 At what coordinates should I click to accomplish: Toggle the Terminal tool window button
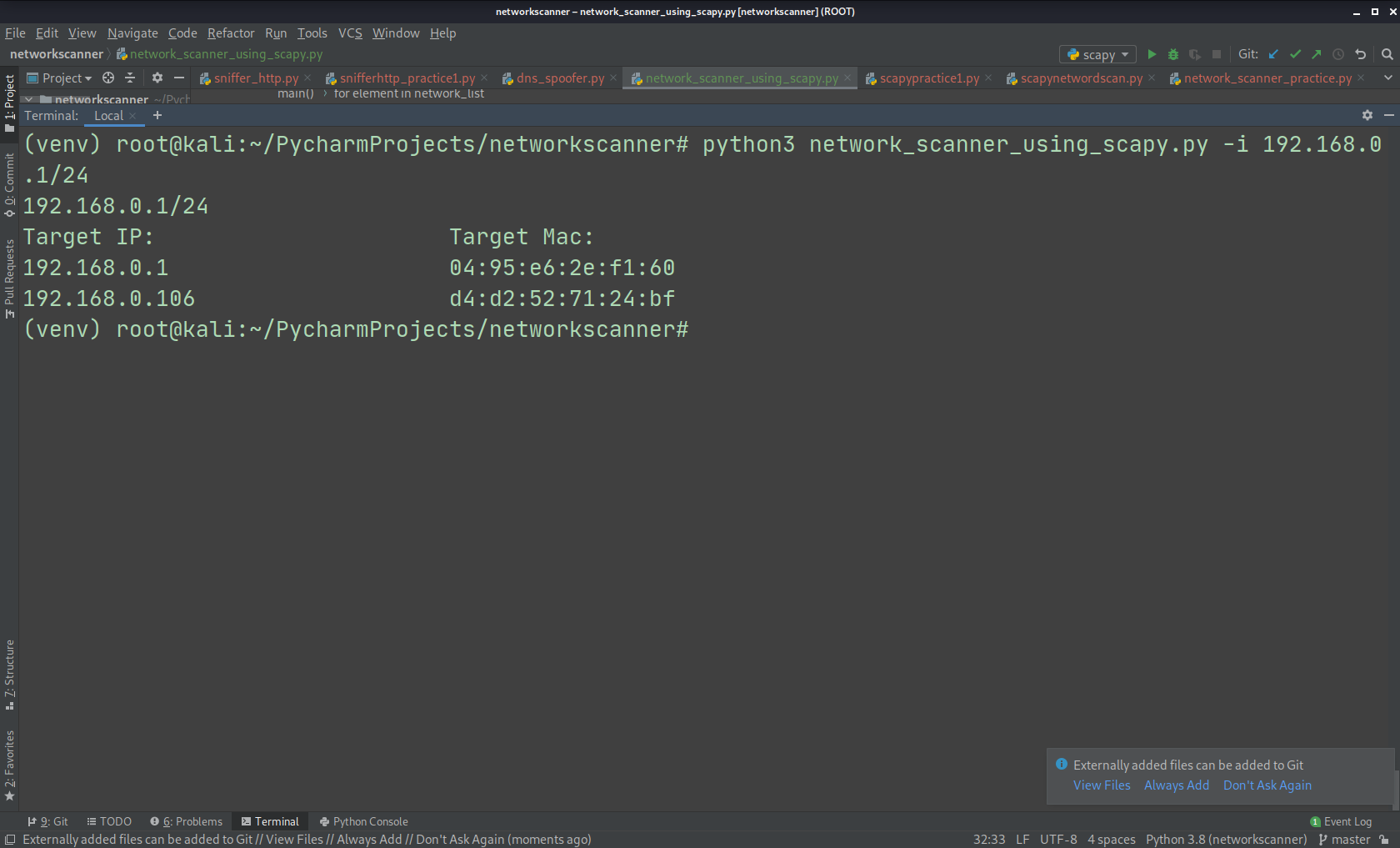click(x=270, y=821)
